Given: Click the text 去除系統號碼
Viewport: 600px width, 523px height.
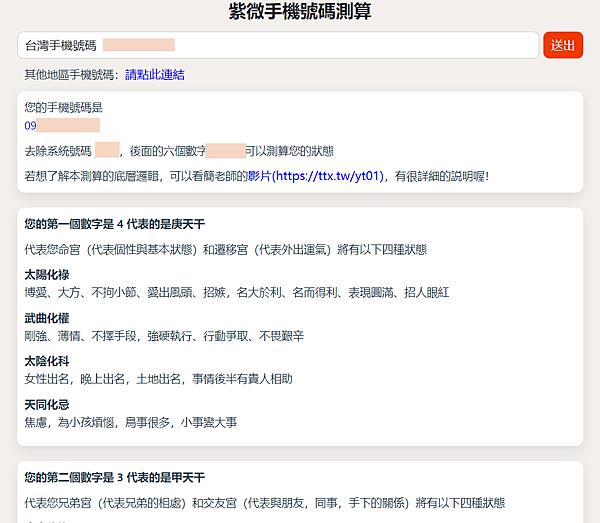Looking at the screenshot, I should pyautogui.click(x=58, y=151).
